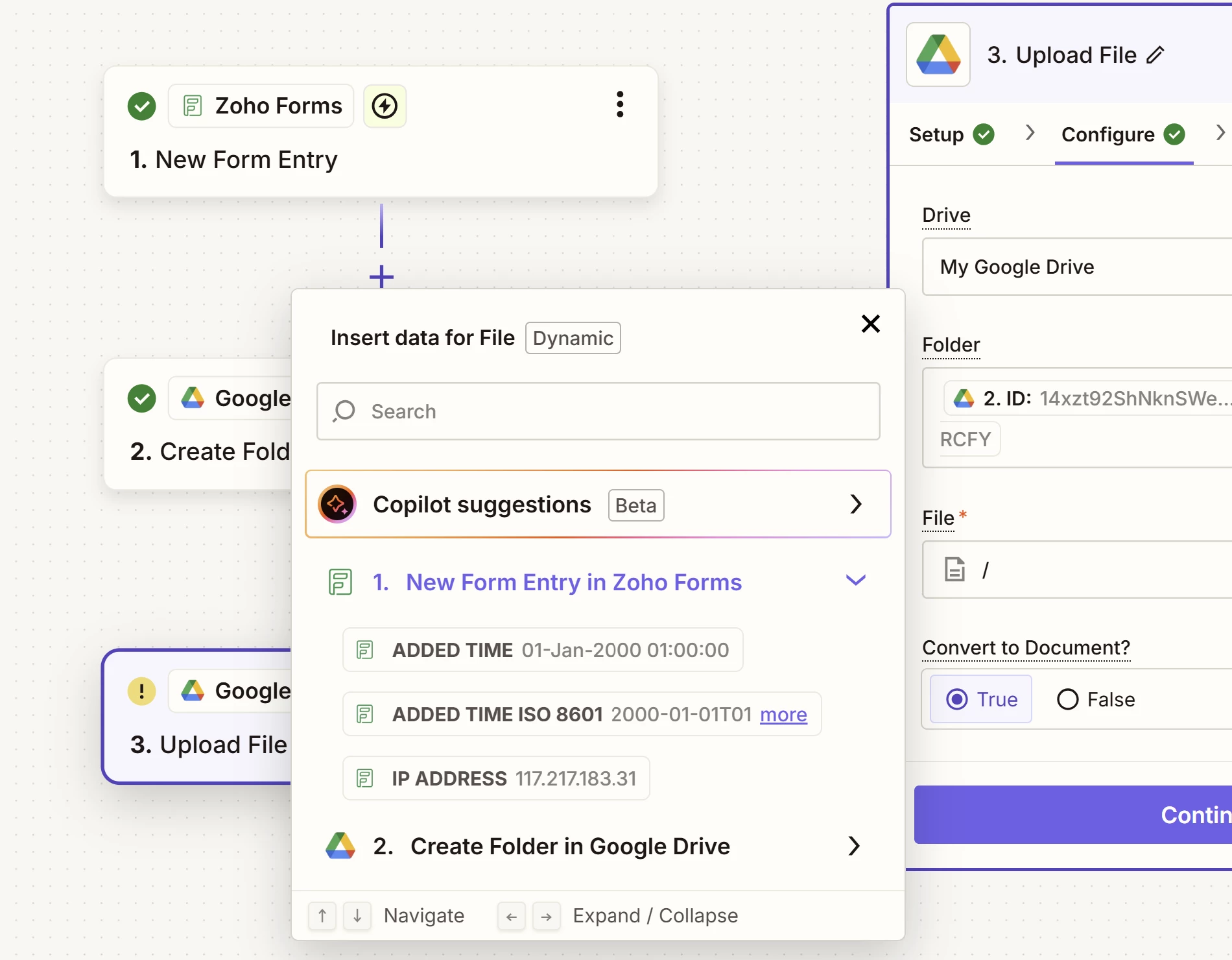
Task: Click the document icon in File field
Action: [954, 570]
